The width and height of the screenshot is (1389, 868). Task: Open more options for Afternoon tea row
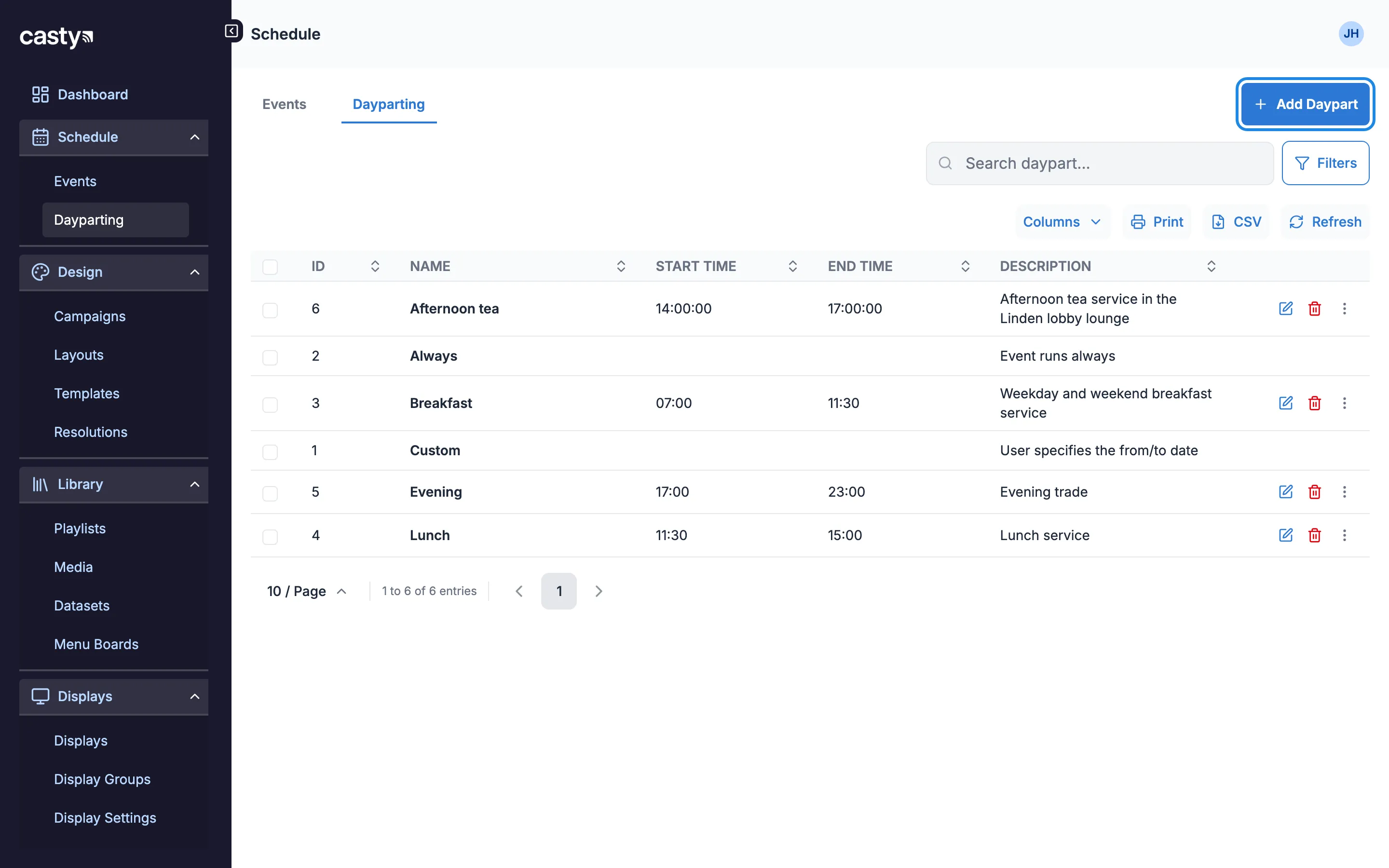point(1344,308)
